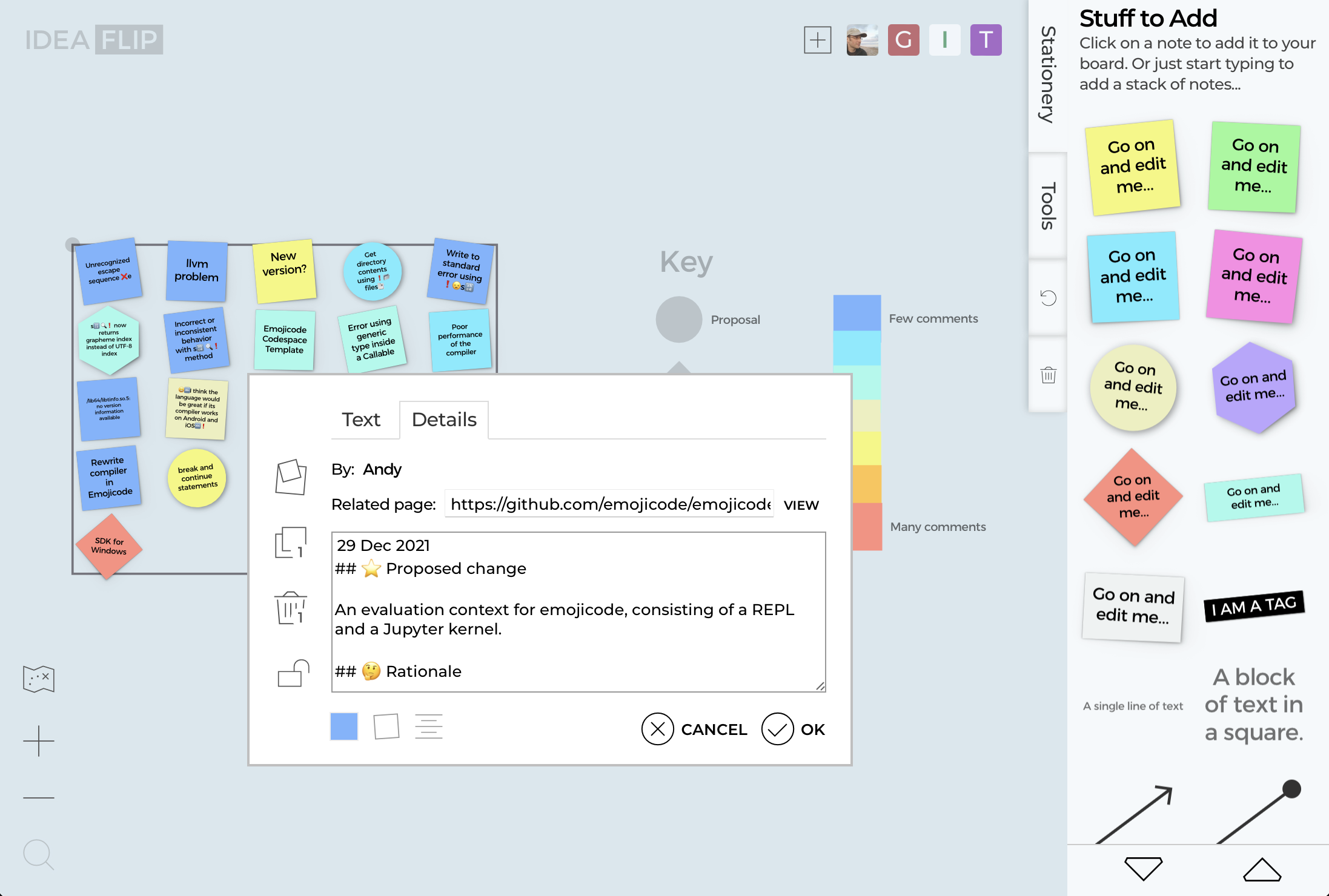This screenshot has width=1329, height=896.
Task: Add the purple hexagon note
Action: [1253, 387]
